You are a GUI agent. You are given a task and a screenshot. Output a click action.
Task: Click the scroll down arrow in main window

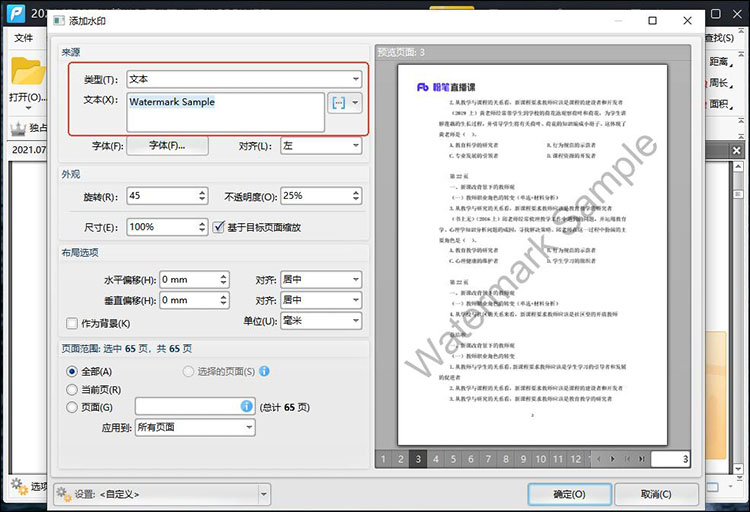(x=738, y=468)
